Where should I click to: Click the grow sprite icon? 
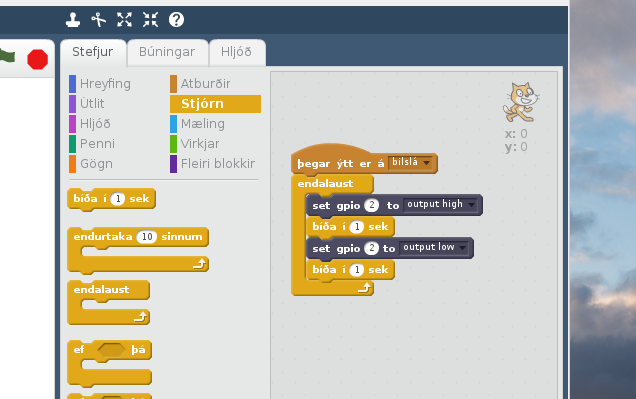125,19
